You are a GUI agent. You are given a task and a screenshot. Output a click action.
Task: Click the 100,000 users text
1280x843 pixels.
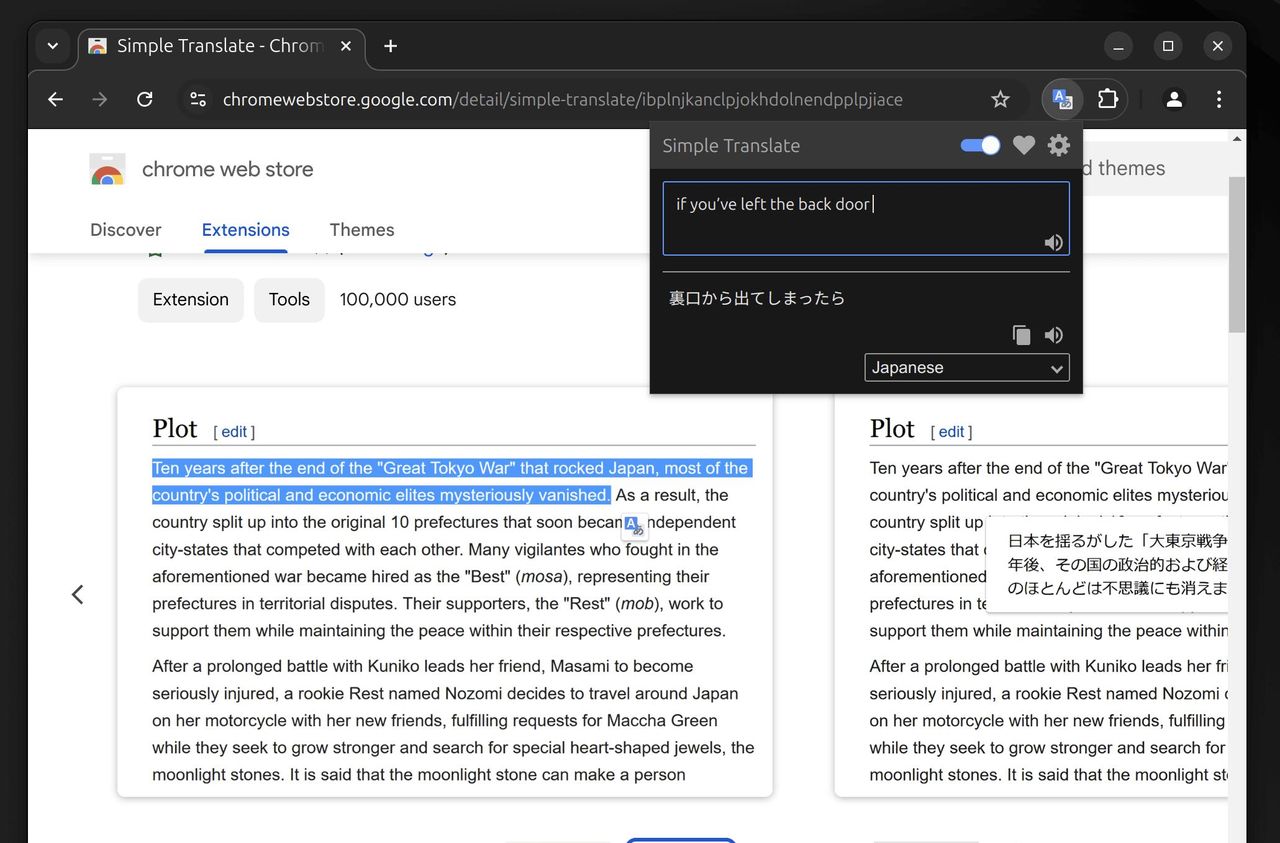(398, 299)
